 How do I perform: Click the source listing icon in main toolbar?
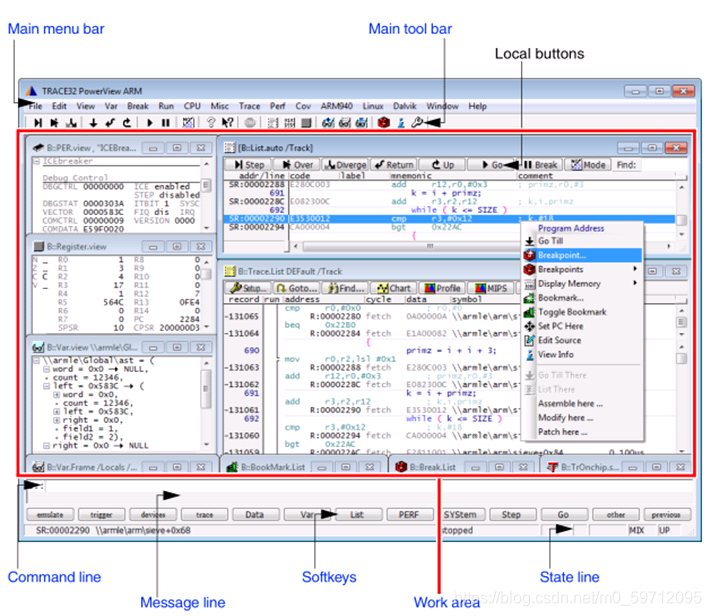(x=273, y=122)
